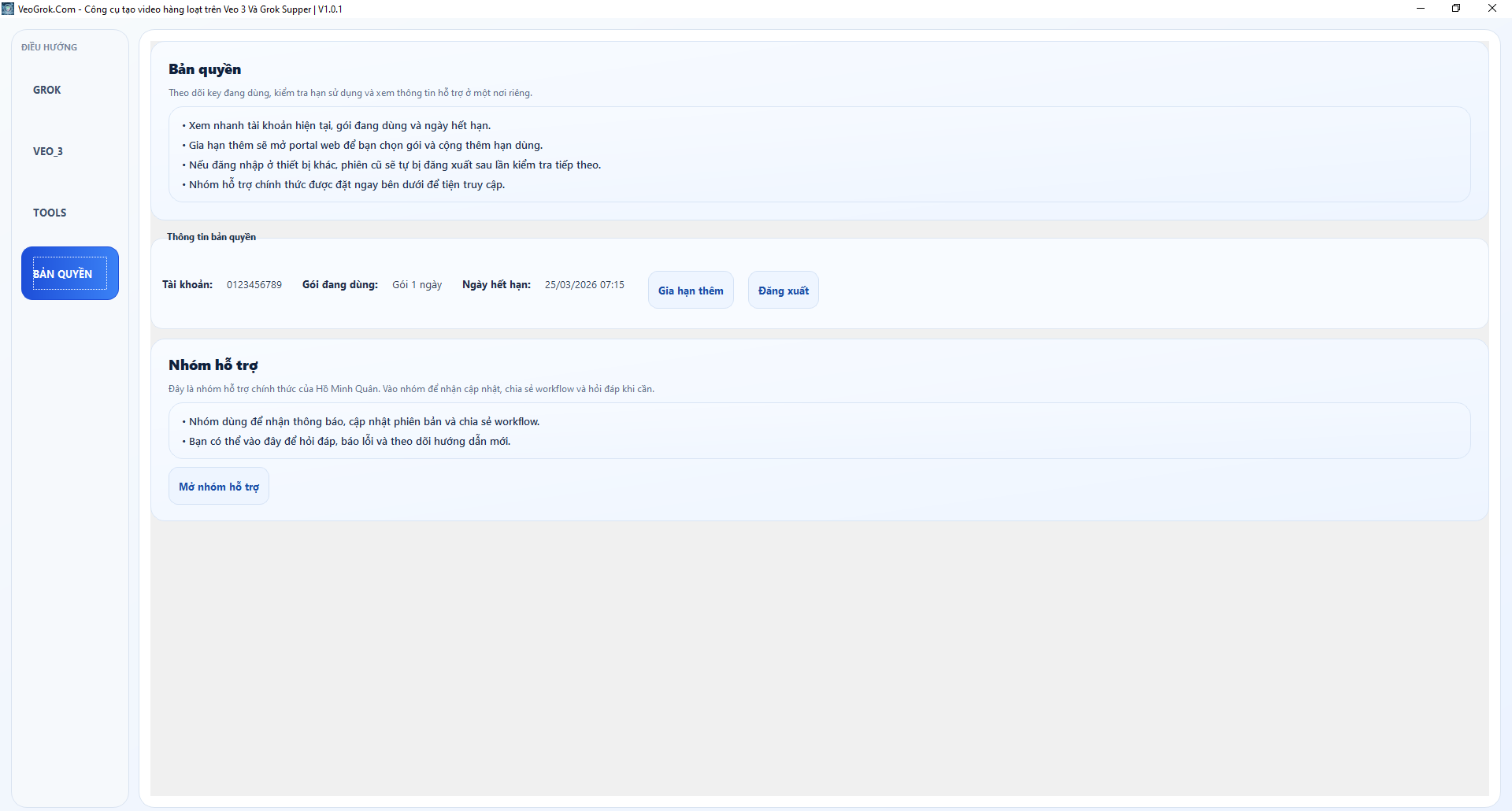1512x811 pixels.
Task: Select TOOLS in the navigation panel
Action: coord(50,213)
